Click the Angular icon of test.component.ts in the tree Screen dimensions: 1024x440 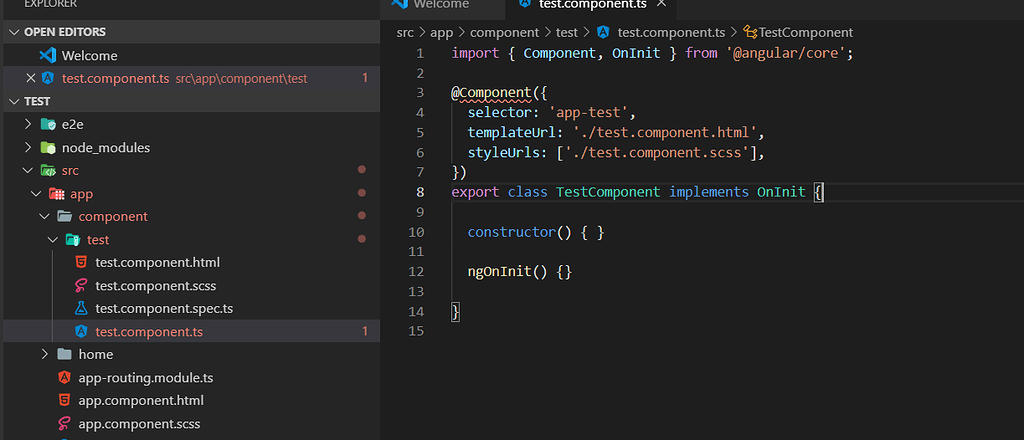(x=81, y=332)
